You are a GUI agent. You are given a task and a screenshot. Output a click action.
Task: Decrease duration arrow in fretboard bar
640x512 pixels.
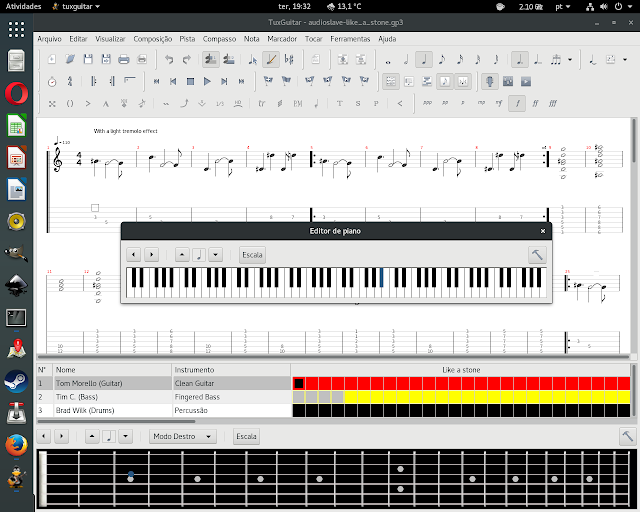click(92, 436)
